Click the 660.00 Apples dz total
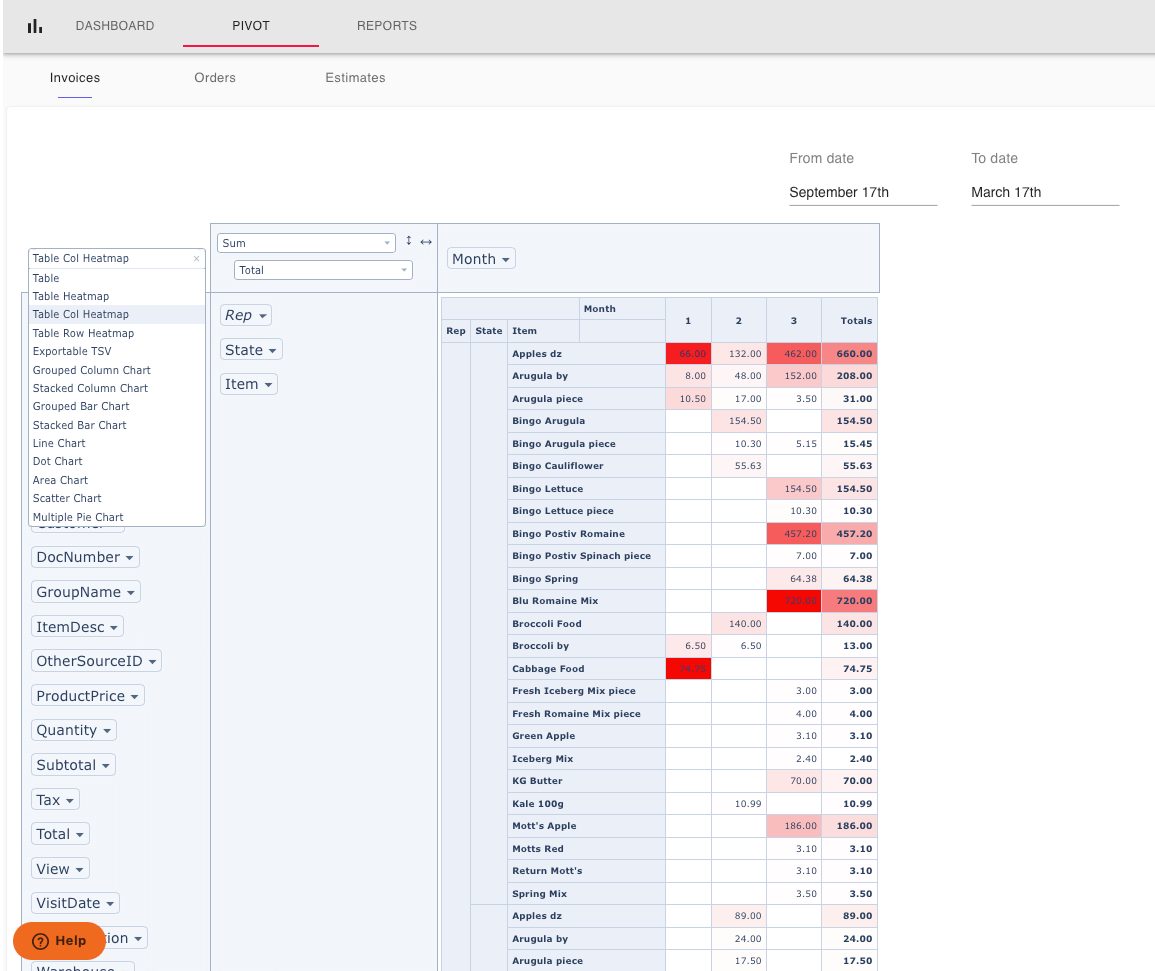Screen dimensions: 1155x971 (849, 354)
